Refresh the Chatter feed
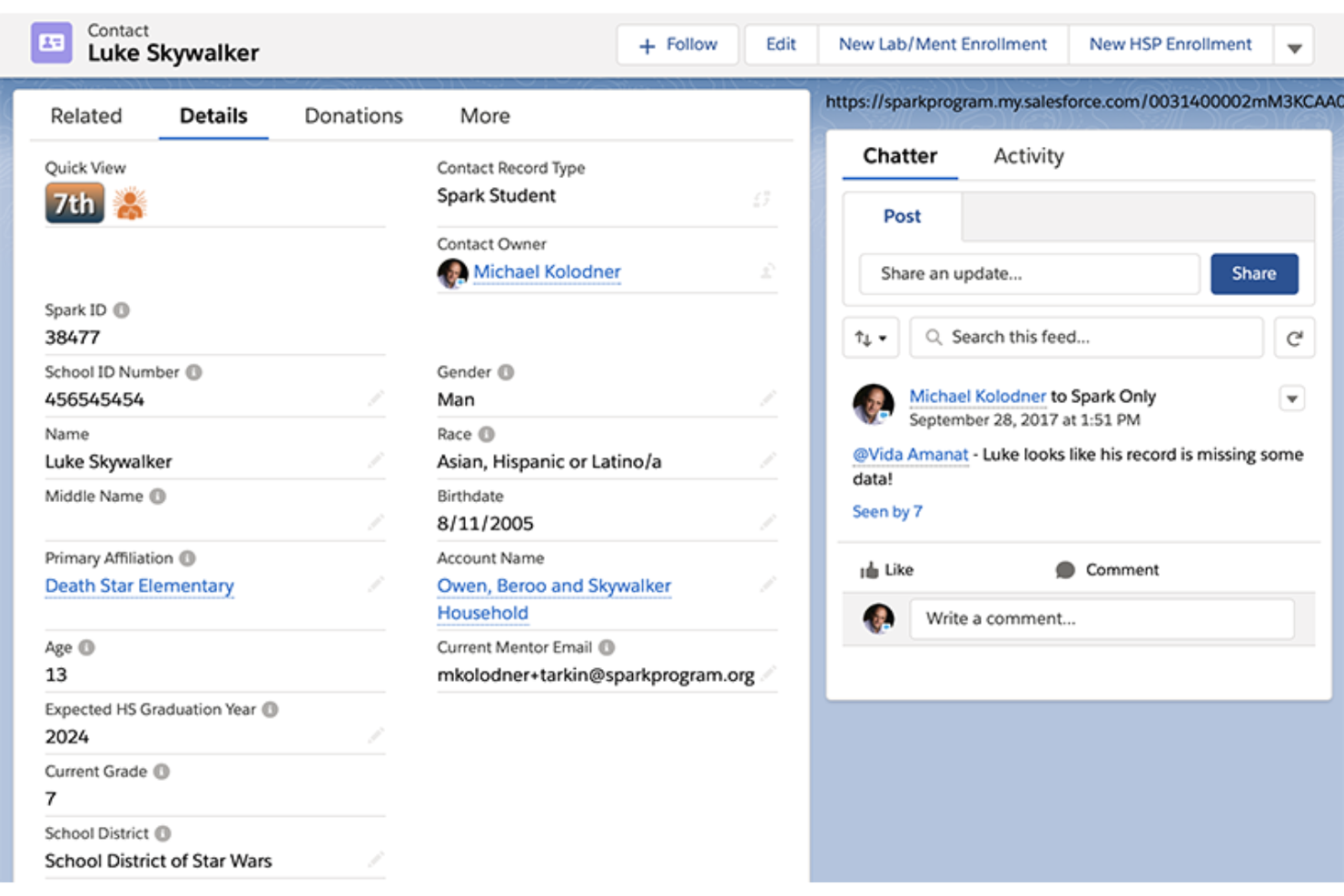Screen dimensions: 1344x896 1294,337
